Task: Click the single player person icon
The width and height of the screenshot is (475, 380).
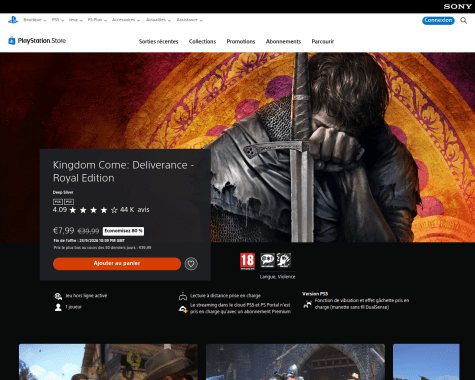Action: (x=58, y=307)
